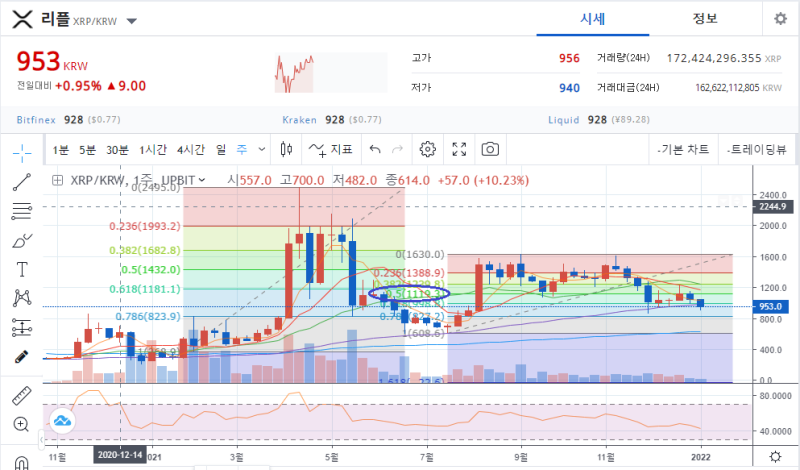Toggle the magnet mode icon

(x=22, y=462)
